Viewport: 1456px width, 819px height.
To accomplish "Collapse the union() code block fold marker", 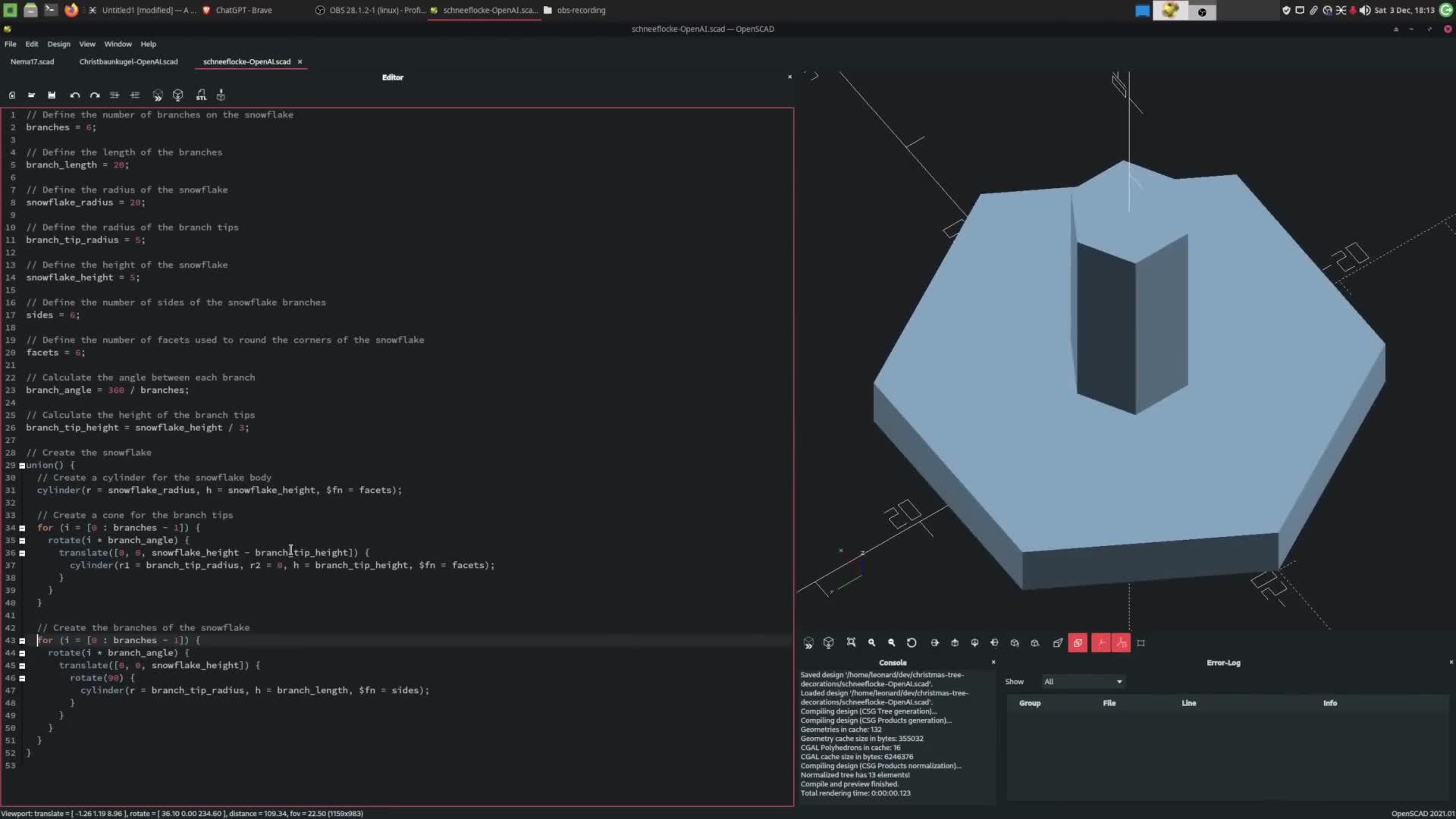I will point(21,465).
